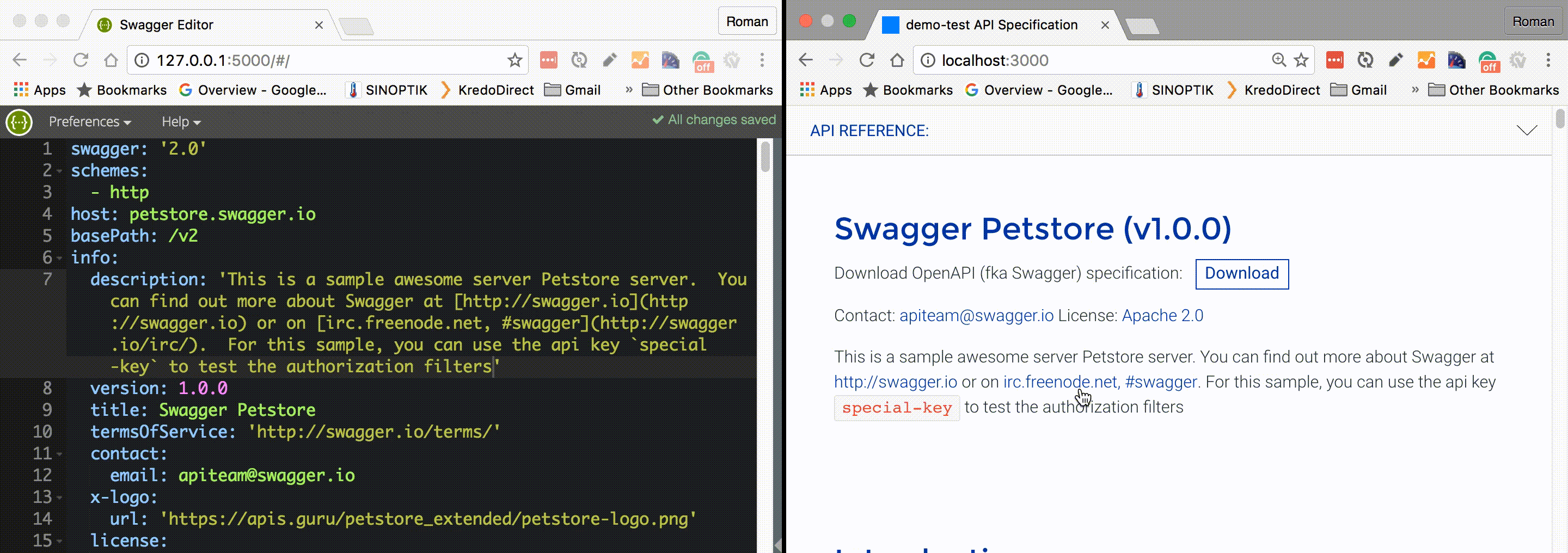Viewport: 1568px width, 553px height.
Task: Click Roman profile button in demo-test API window
Action: (1533, 22)
